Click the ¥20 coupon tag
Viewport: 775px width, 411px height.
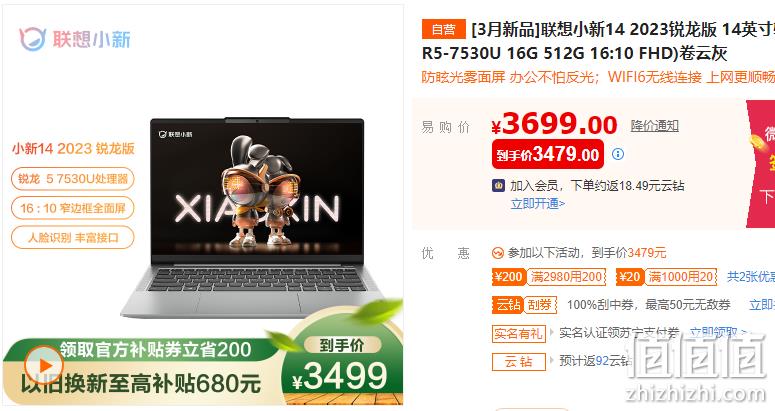tap(666, 277)
